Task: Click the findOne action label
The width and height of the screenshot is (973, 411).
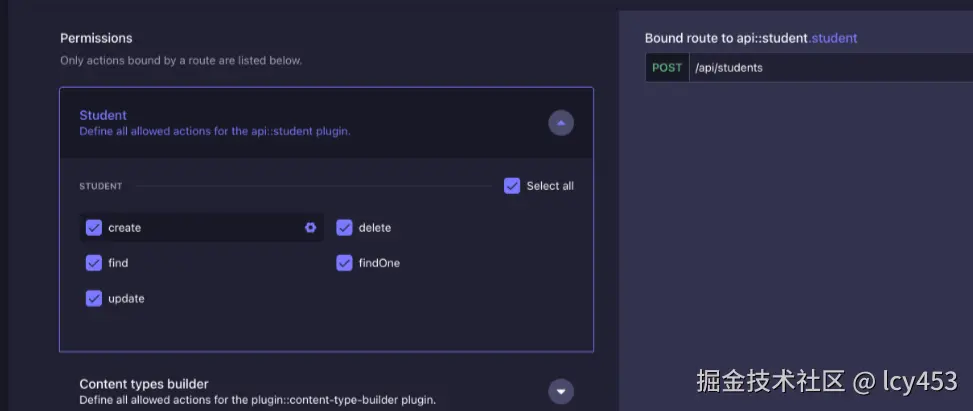Action: 379,263
